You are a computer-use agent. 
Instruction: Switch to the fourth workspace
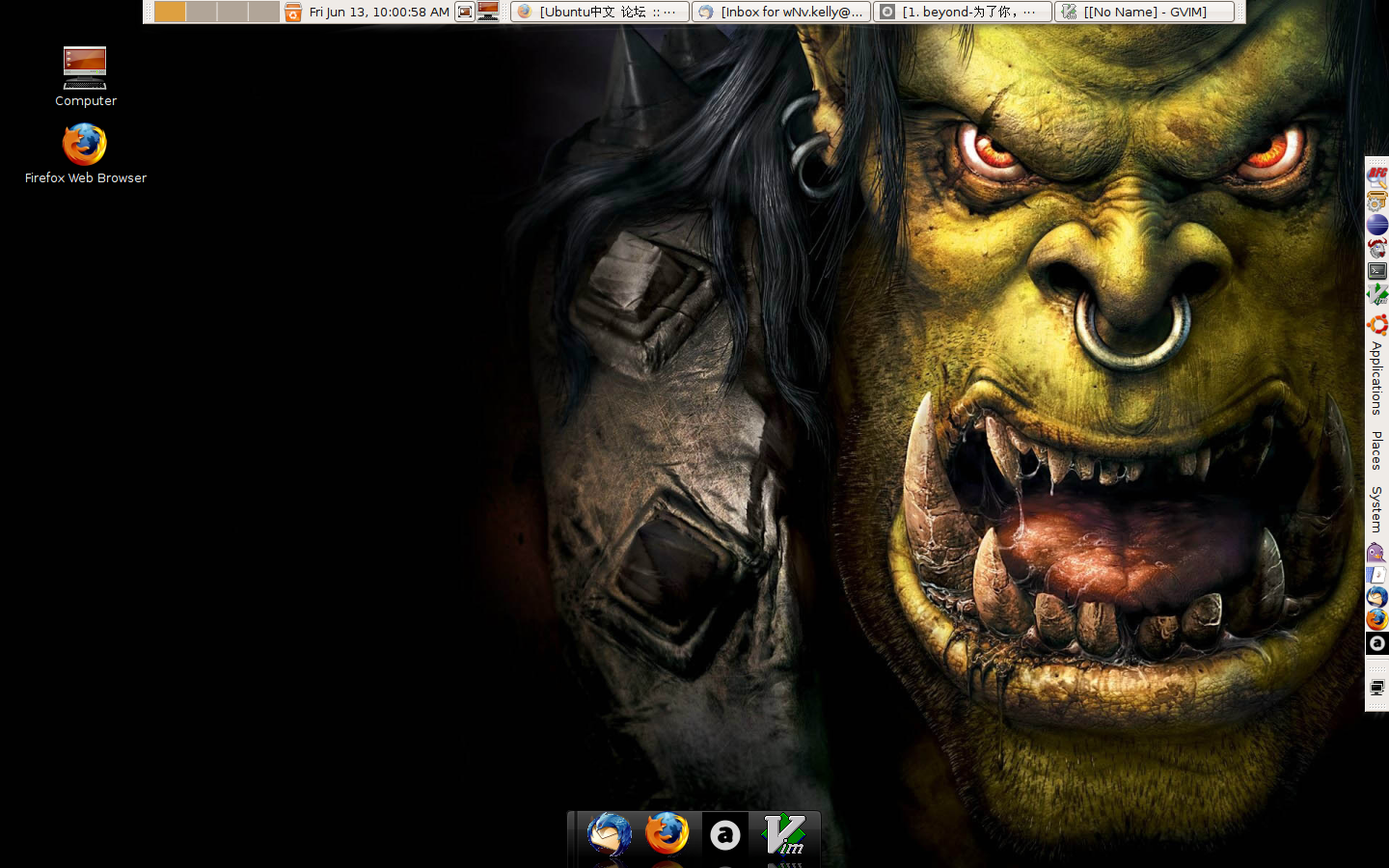pyautogui.click(x=263, y=12)
